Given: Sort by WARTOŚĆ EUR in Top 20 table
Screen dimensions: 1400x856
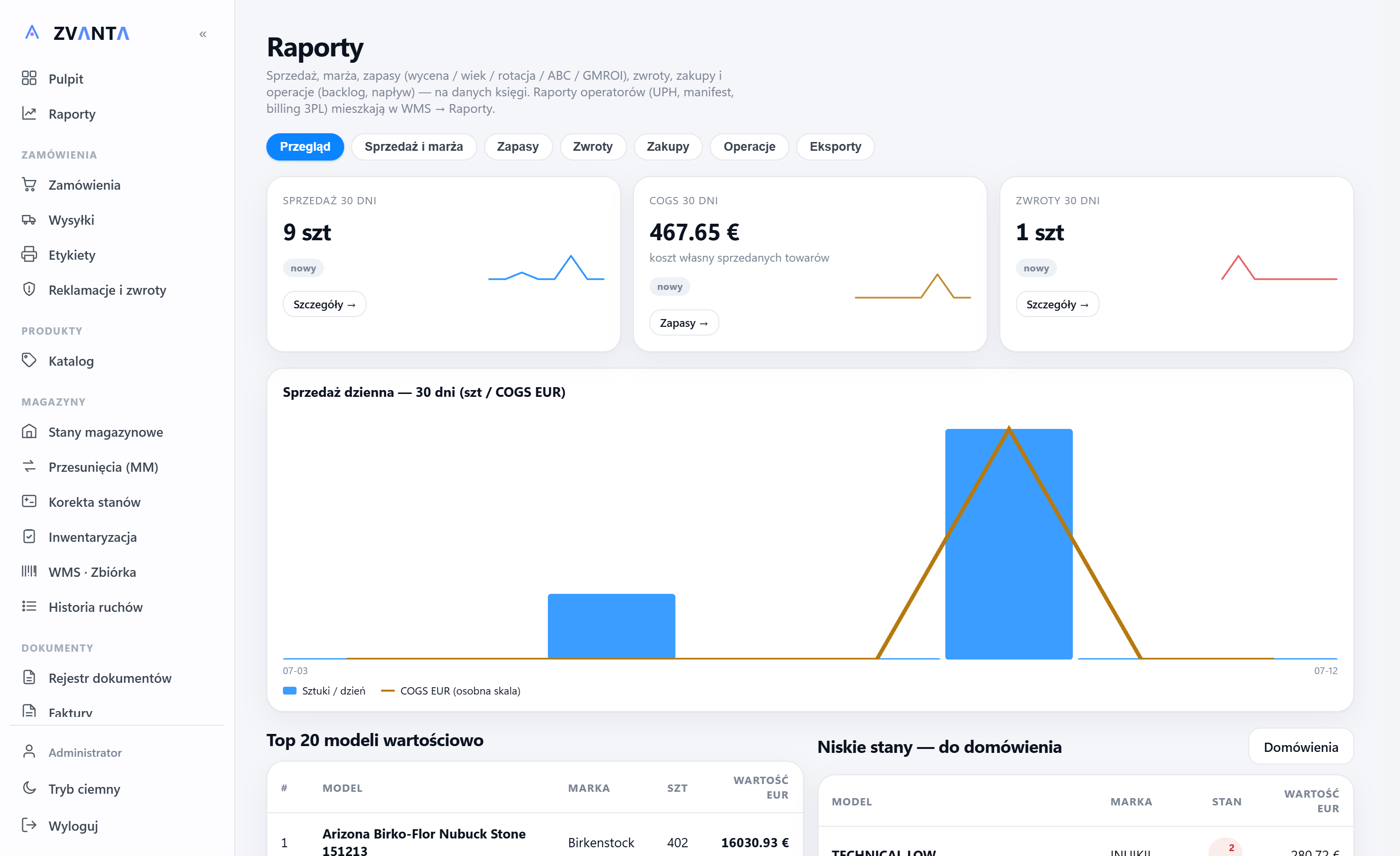Looking at the screenshot, I should tap(760, 787).
